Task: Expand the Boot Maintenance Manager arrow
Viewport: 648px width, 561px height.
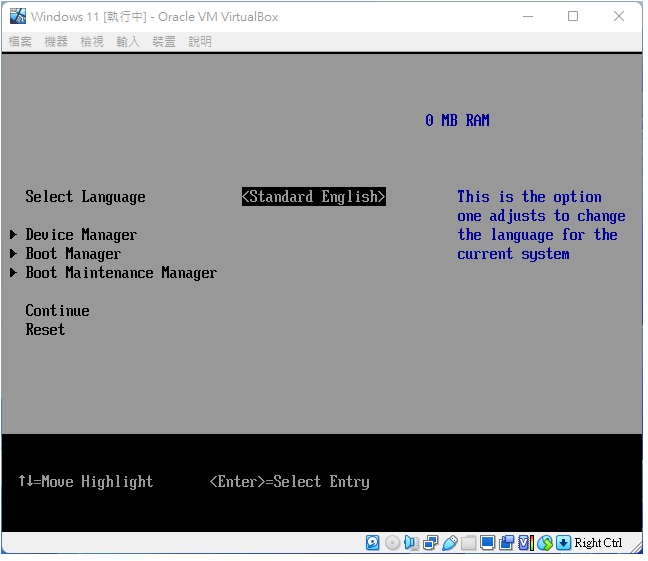Action: click(14, 274)
